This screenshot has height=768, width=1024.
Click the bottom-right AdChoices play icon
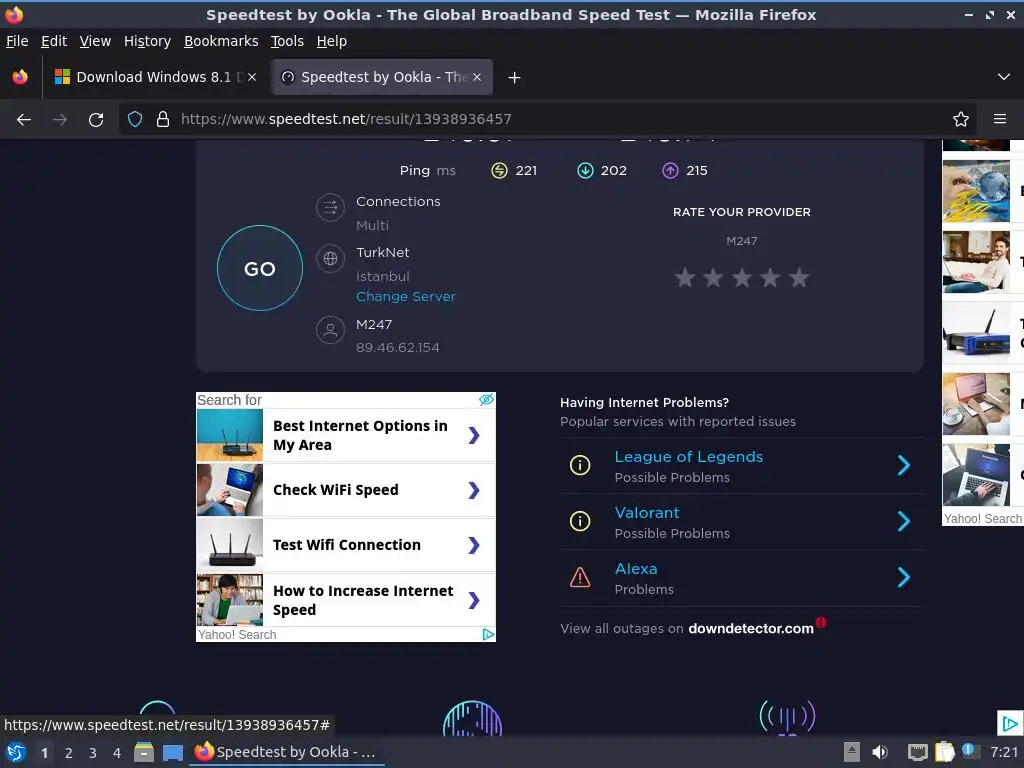tap(1010, 723)
